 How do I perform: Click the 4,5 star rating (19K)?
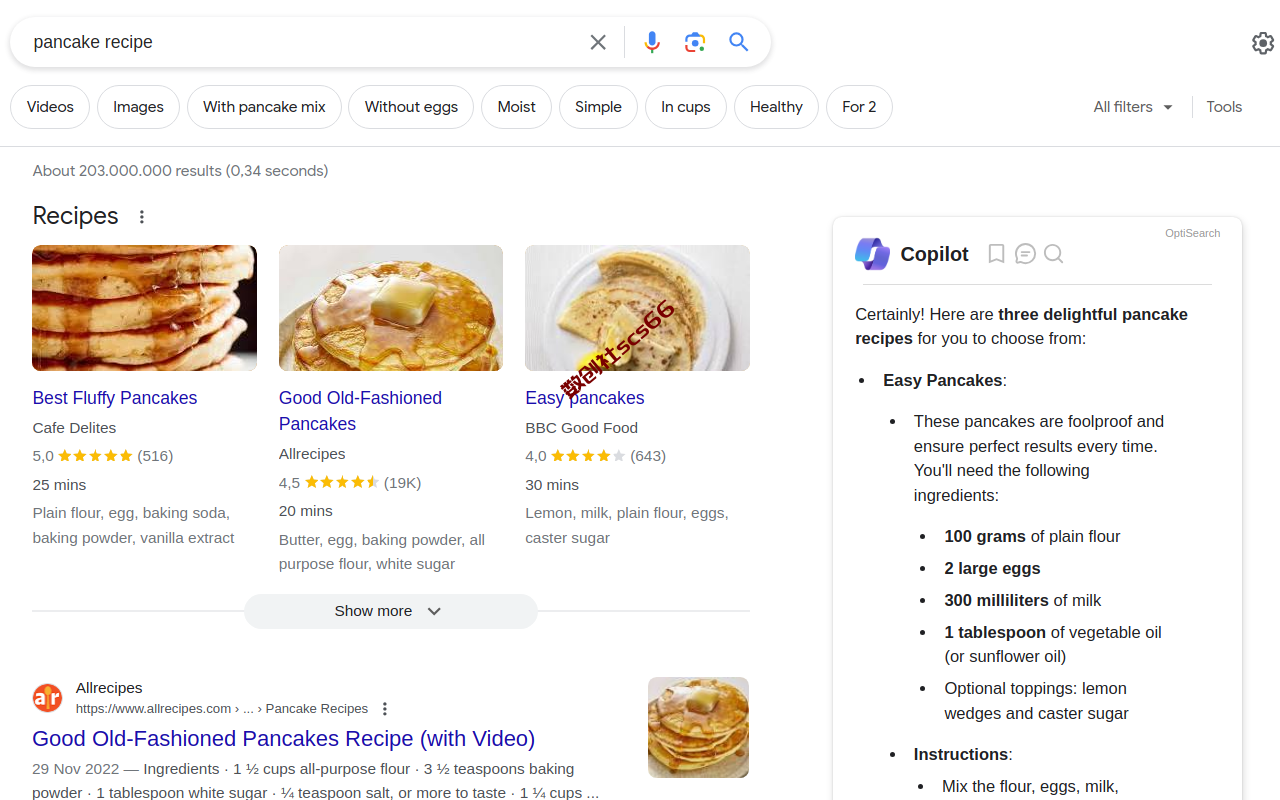point(350,483)
